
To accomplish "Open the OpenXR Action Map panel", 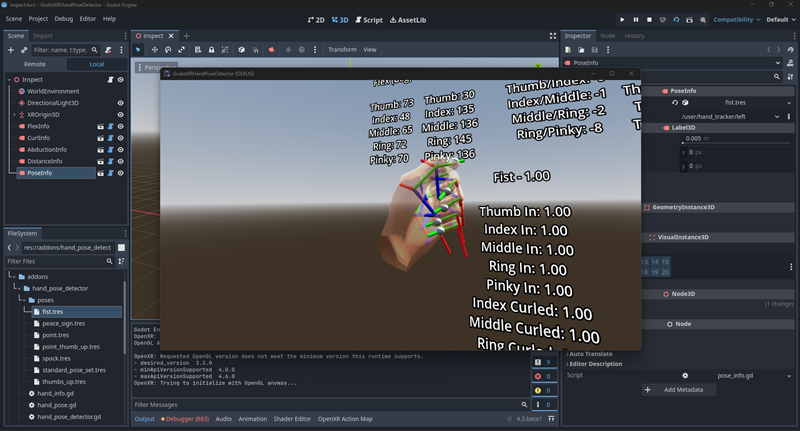I will coord(345,419).
